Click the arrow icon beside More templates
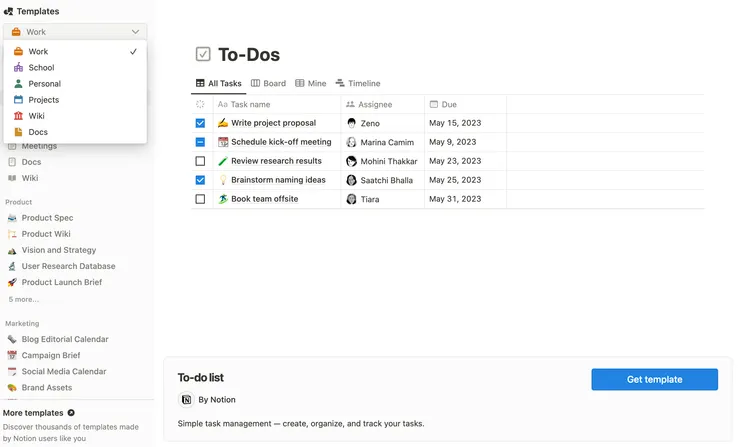Screen dimensions: 740x447 pos(71,413)
